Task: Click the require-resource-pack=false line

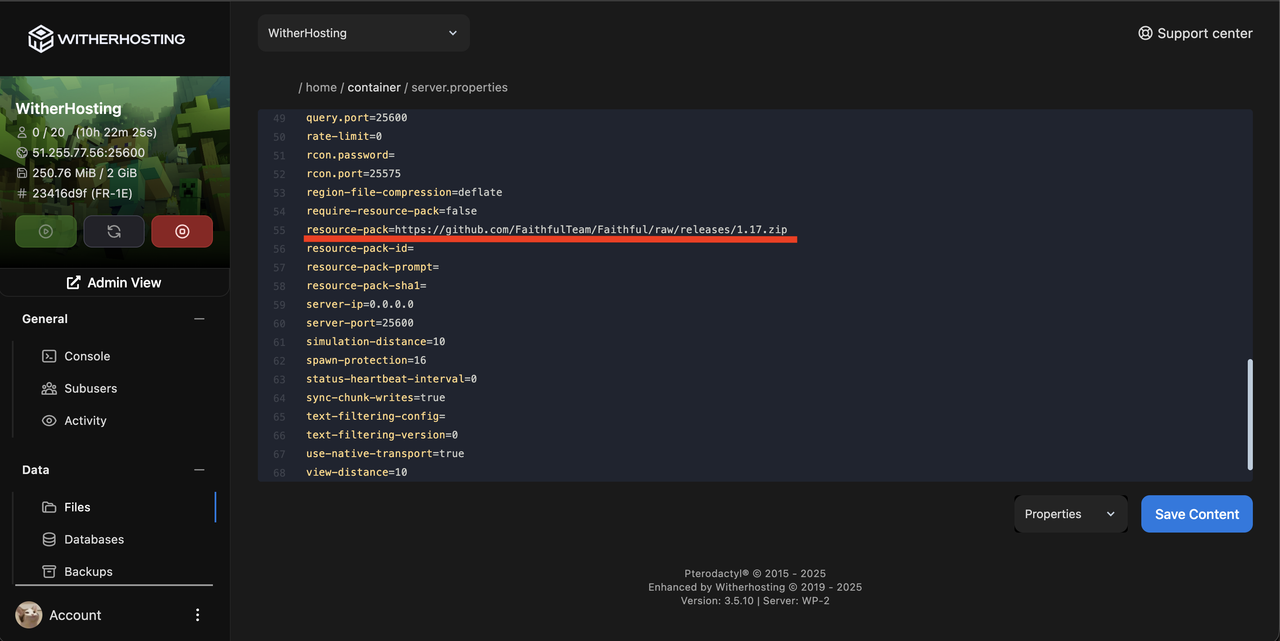Action: pyautogui.click(x=392, y=211)
